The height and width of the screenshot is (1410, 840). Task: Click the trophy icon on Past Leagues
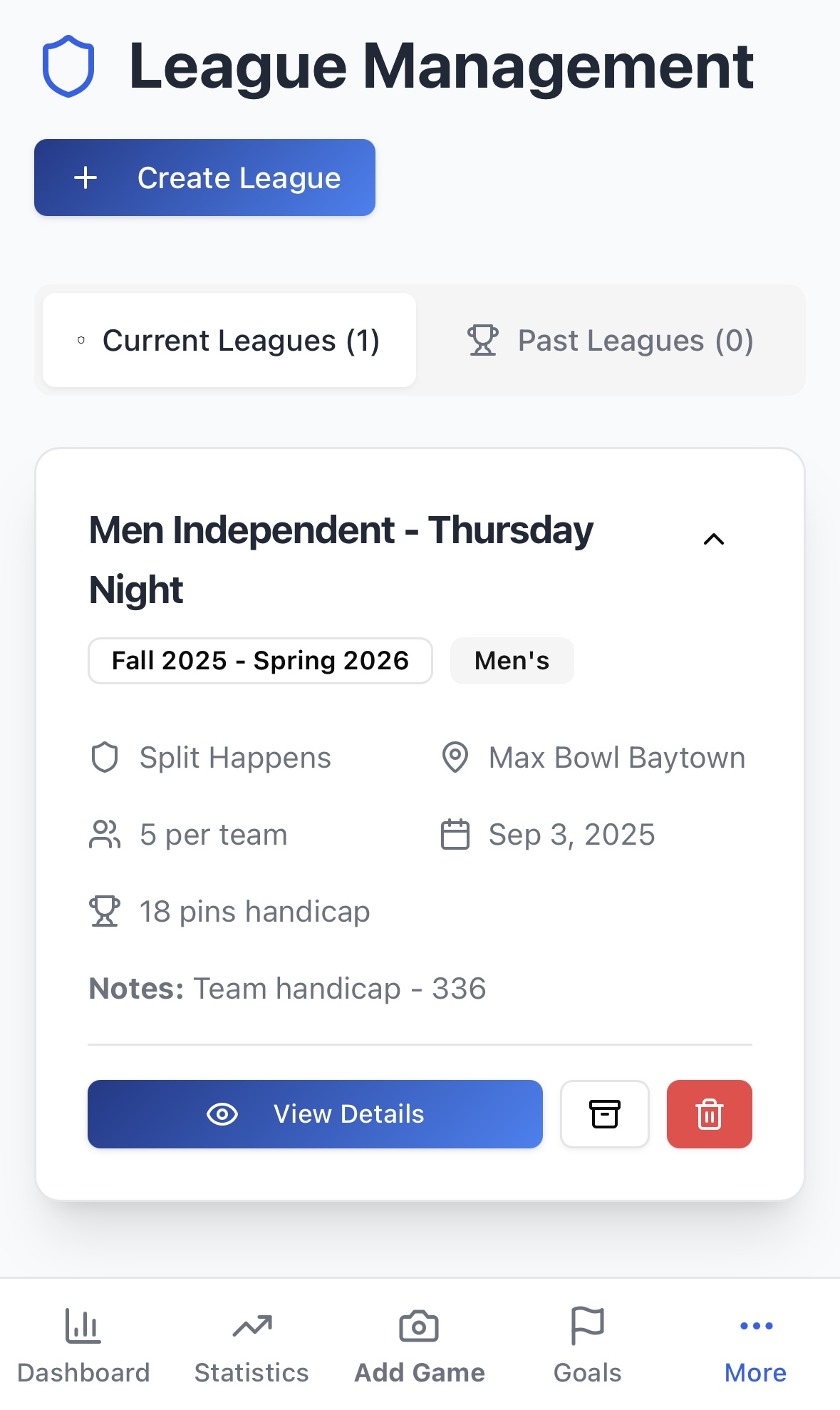(x=484, y=340)
